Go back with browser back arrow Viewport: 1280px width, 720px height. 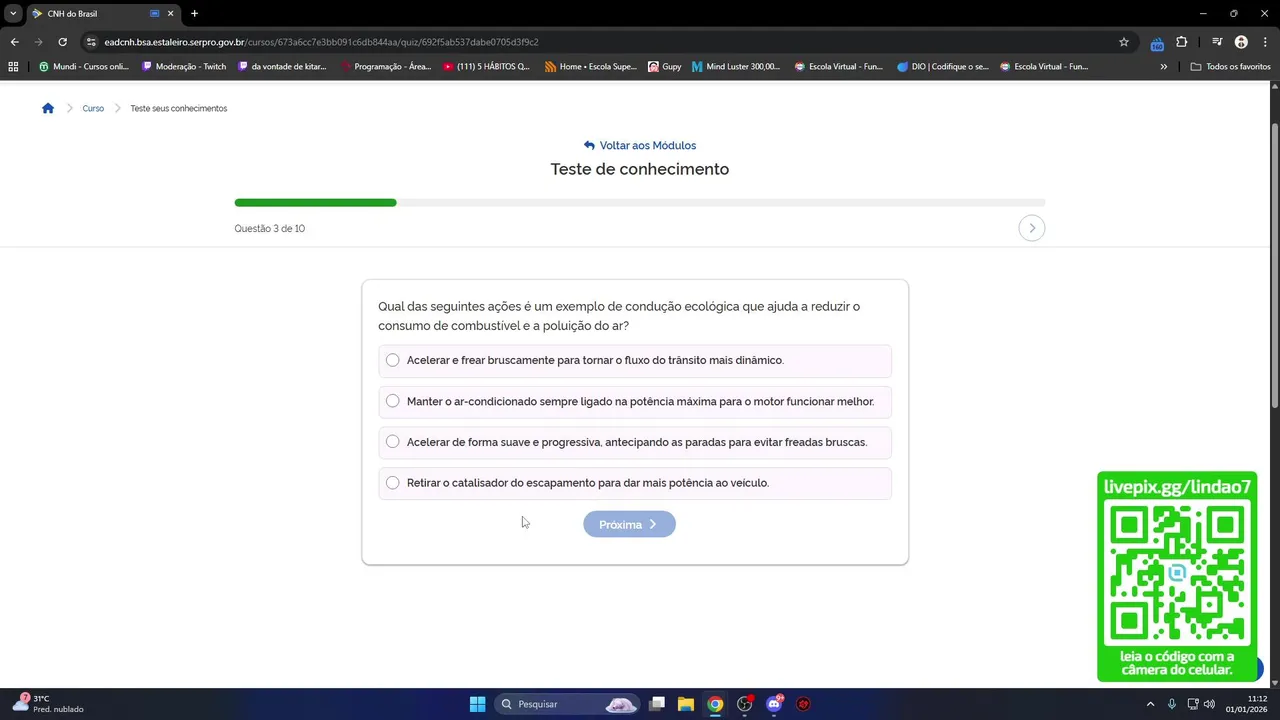pos(14,42)
